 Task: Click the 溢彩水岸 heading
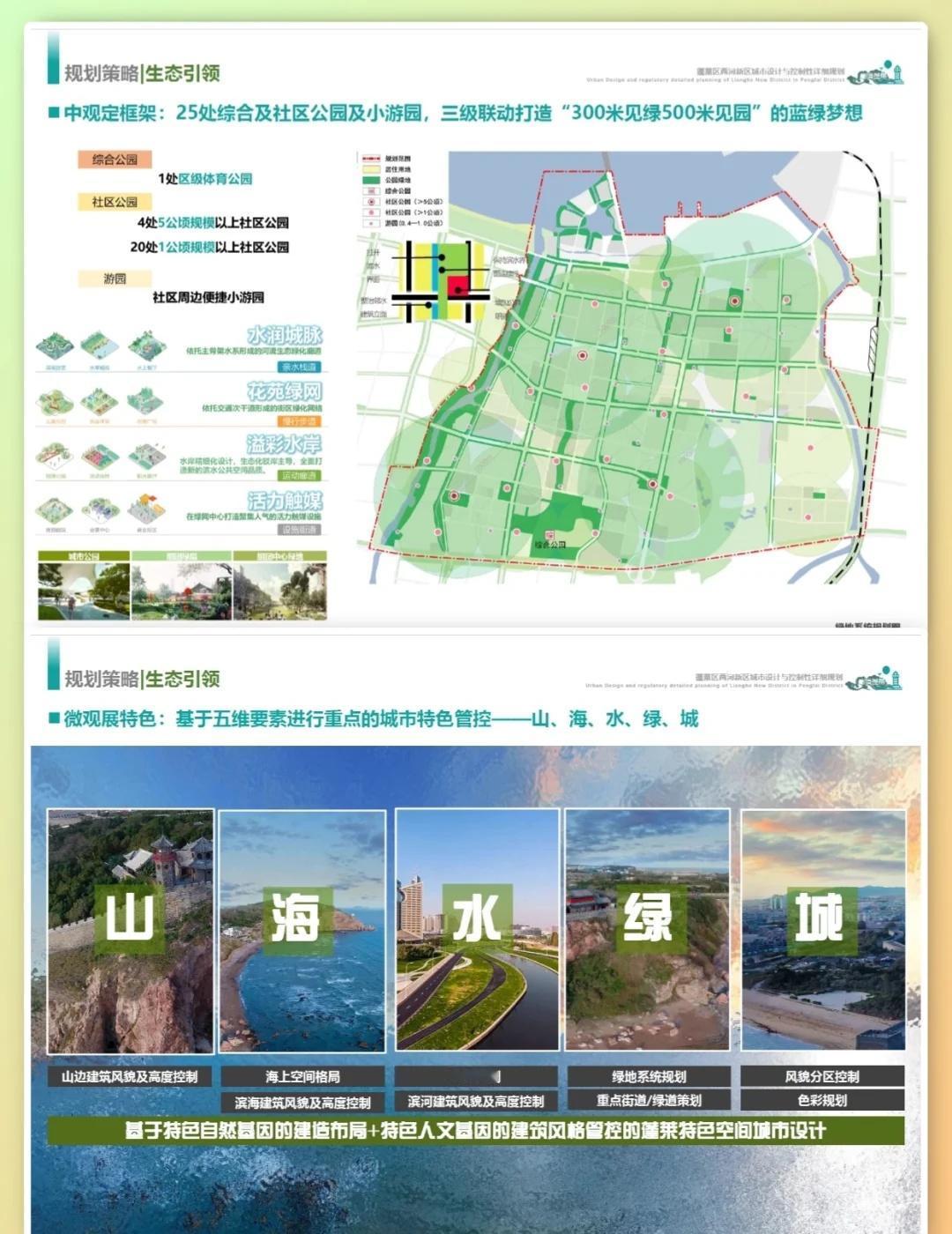point(285,444)
